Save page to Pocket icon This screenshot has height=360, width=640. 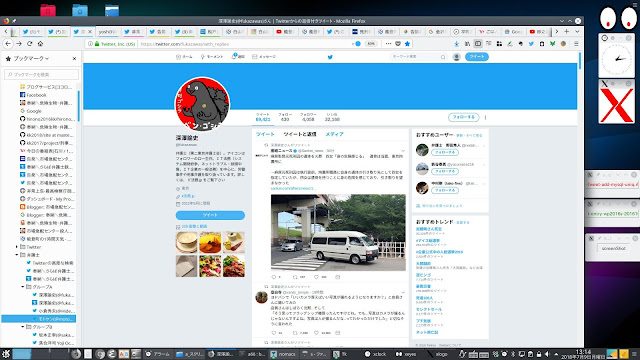point(398,44)
